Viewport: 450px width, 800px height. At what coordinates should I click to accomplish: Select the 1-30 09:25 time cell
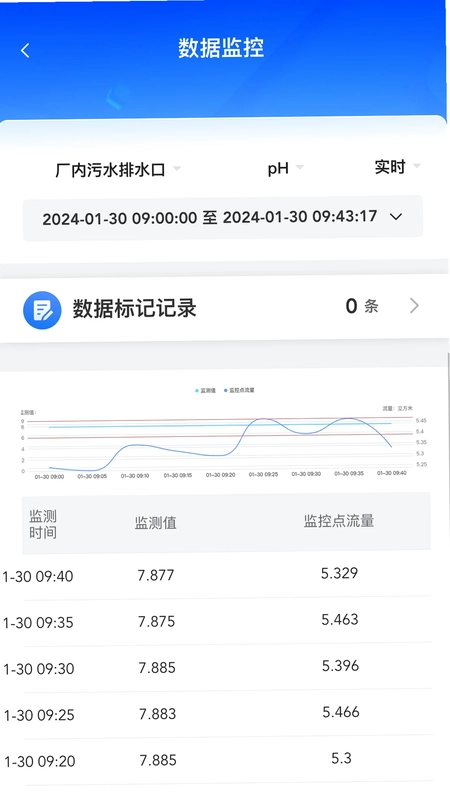click(x=39, y=715)
